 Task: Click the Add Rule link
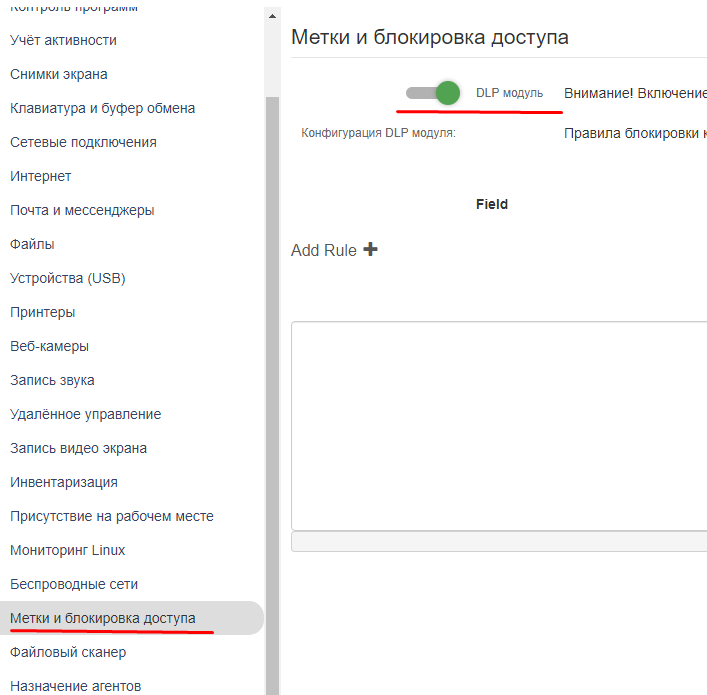point(324,251)
